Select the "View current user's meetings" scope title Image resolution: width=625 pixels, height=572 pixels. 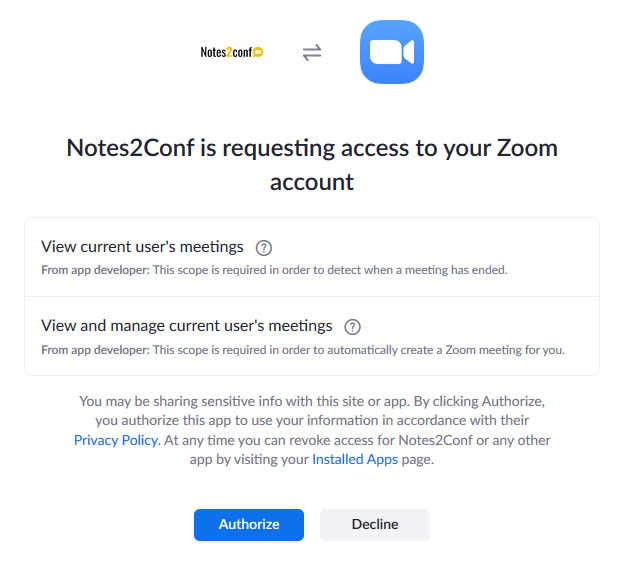[x=142, y=246]
